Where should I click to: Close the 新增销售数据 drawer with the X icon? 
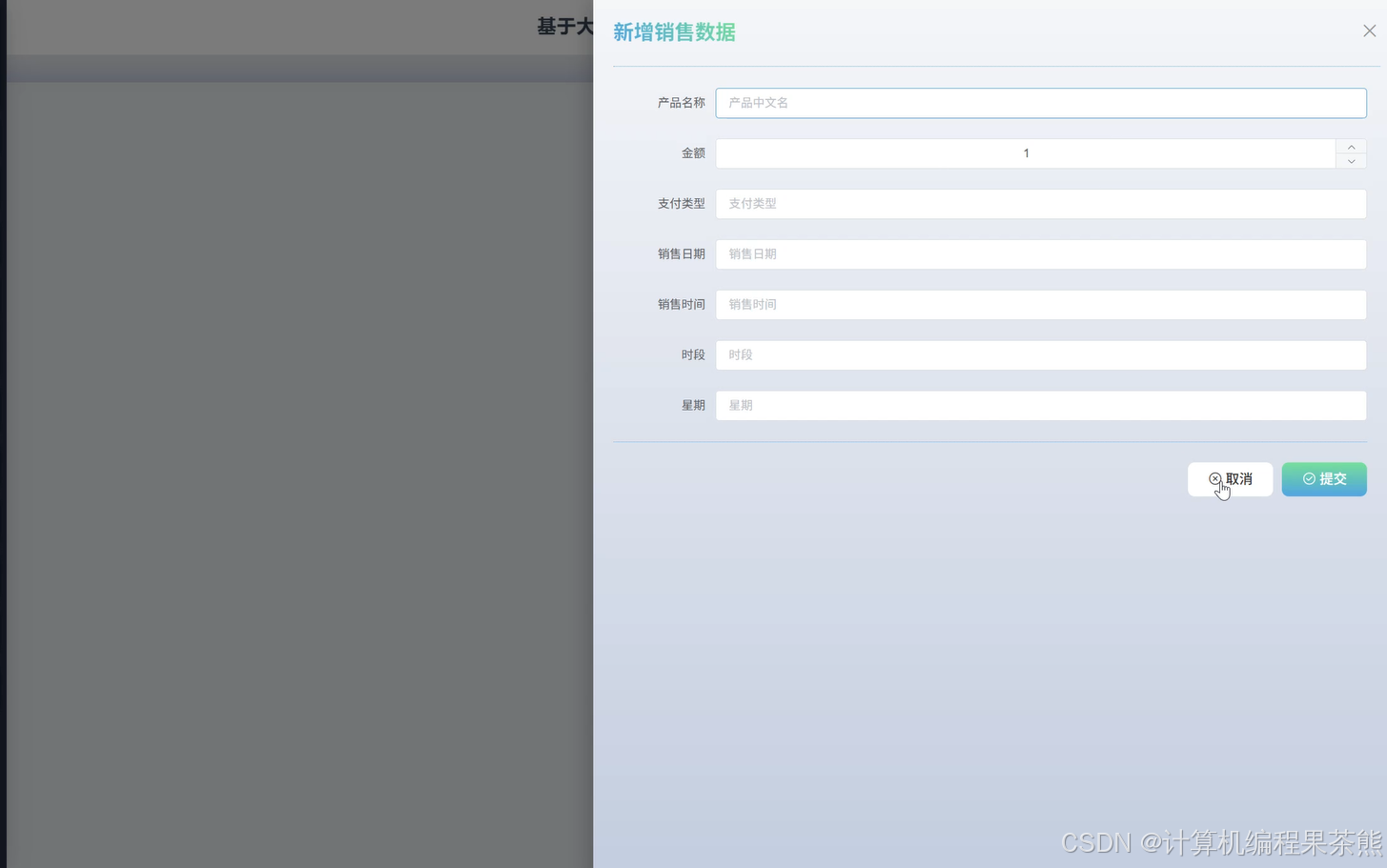(x=1369, y=31)
